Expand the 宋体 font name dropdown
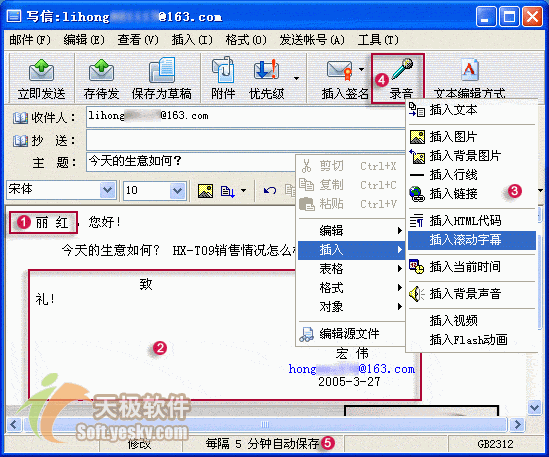549x457 pixels. pos(107,190)
